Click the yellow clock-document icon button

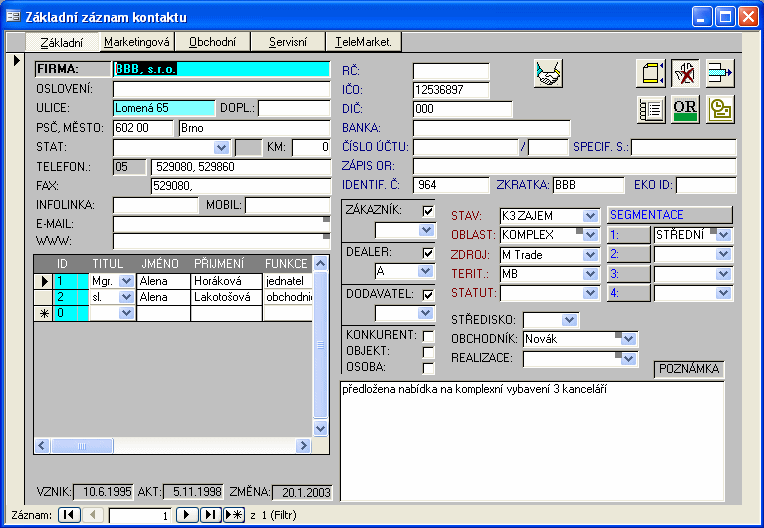pos(720,109)
